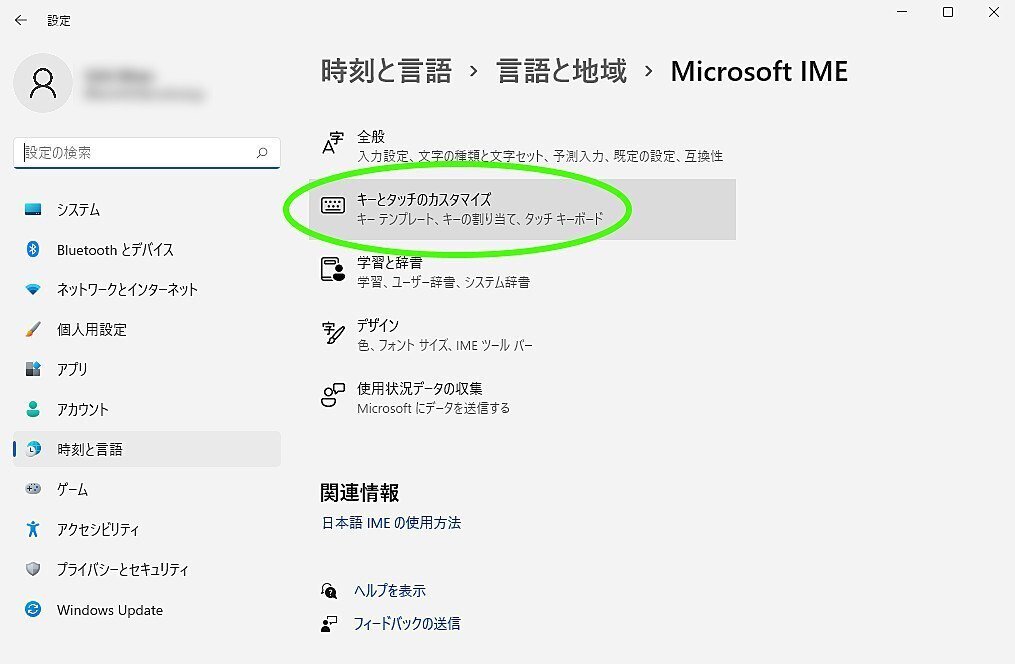Select アカウント in the sidebar
Viewport: 1015px width, 664px height.
(147, 409)
